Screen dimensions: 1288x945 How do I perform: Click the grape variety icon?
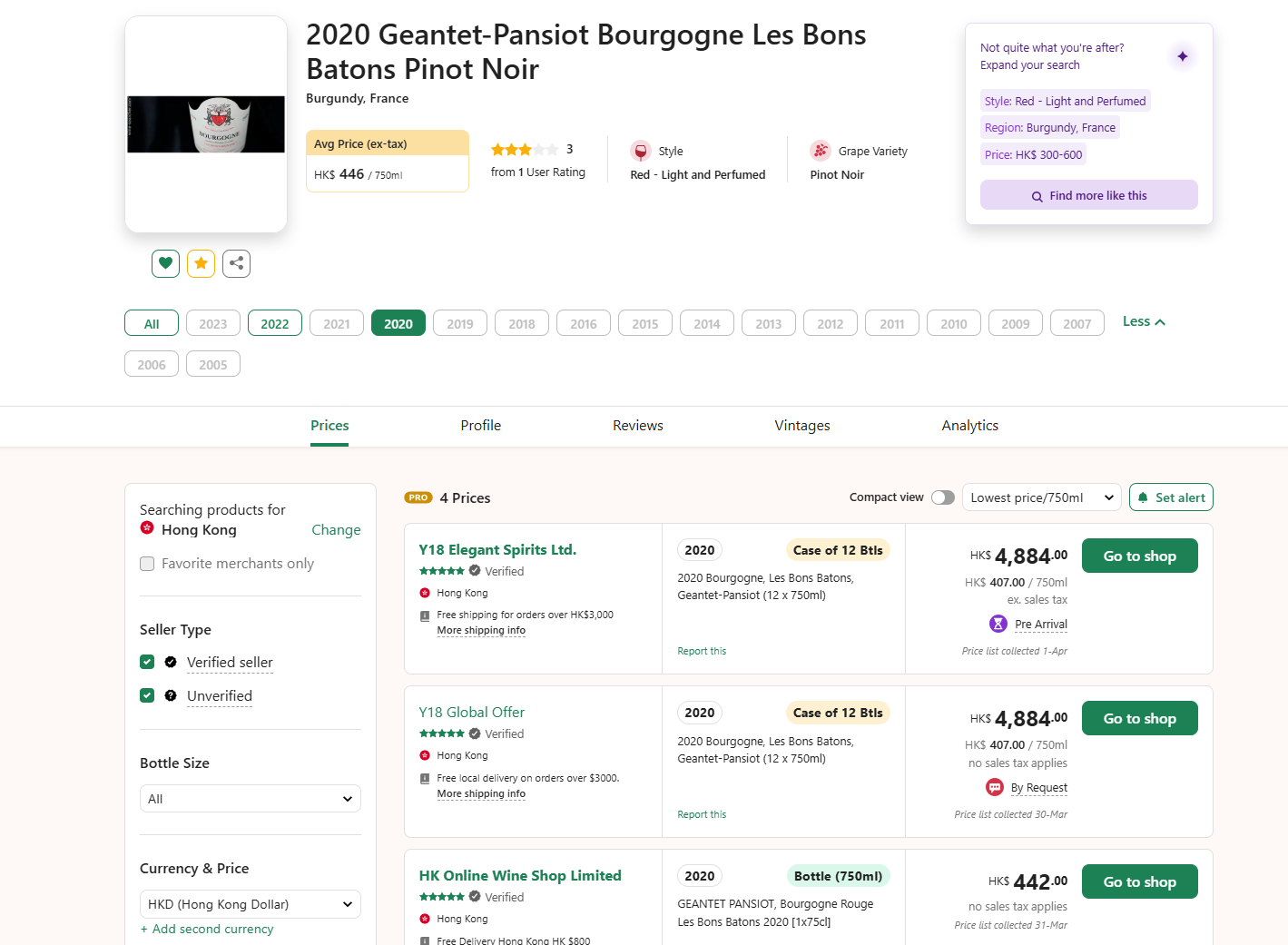(x=821, y=151)
